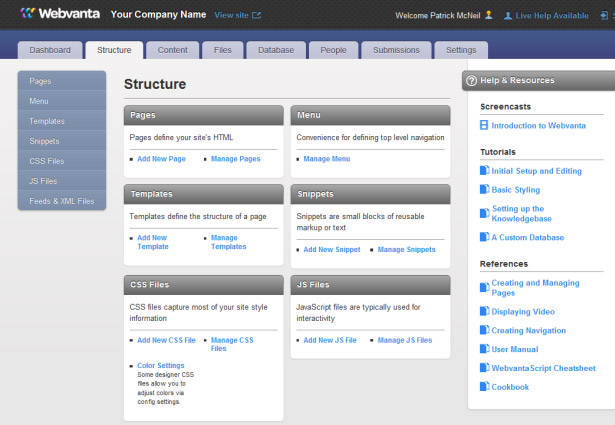Open the Creating and Managing Pages reference
Screen dimensions: 615x425
point(535,287)
